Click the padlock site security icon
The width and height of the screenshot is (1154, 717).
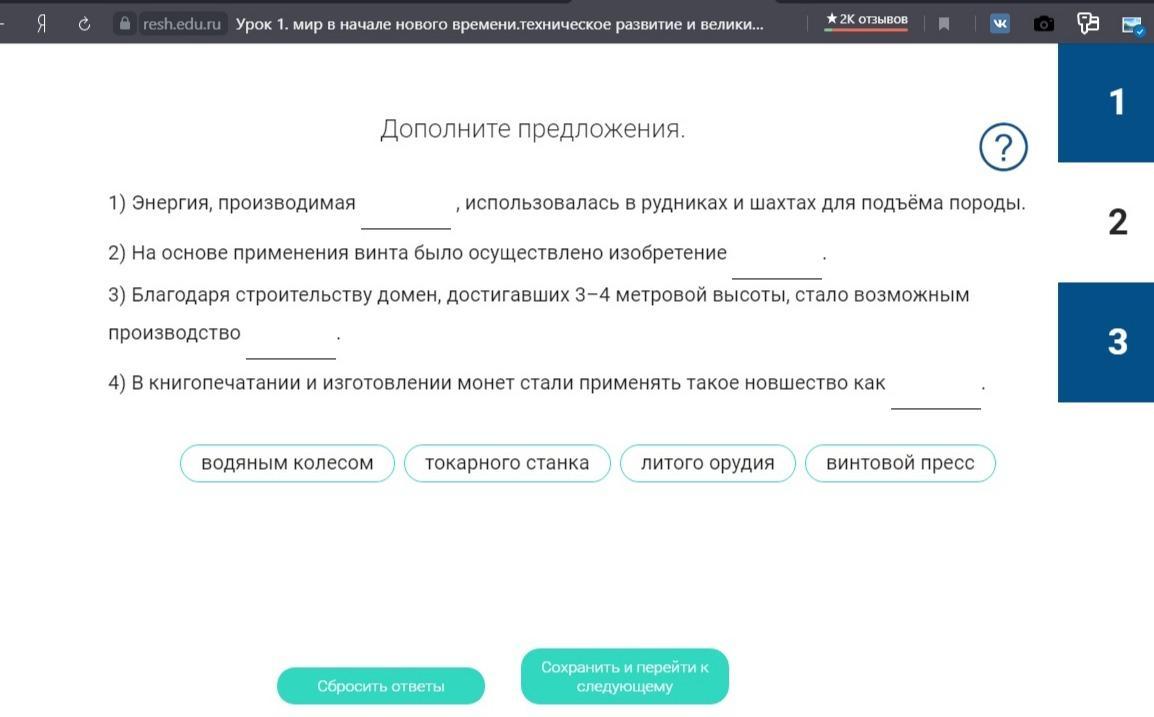(x=125, y=24)
